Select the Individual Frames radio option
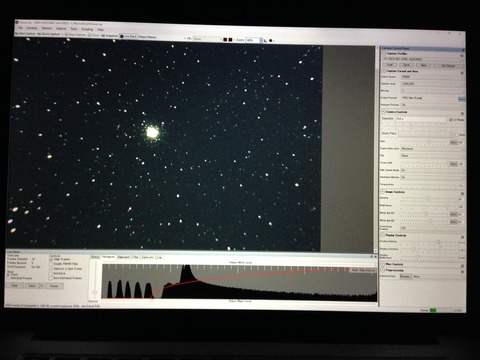Screen dimensions: 480x360 (9, 278)
